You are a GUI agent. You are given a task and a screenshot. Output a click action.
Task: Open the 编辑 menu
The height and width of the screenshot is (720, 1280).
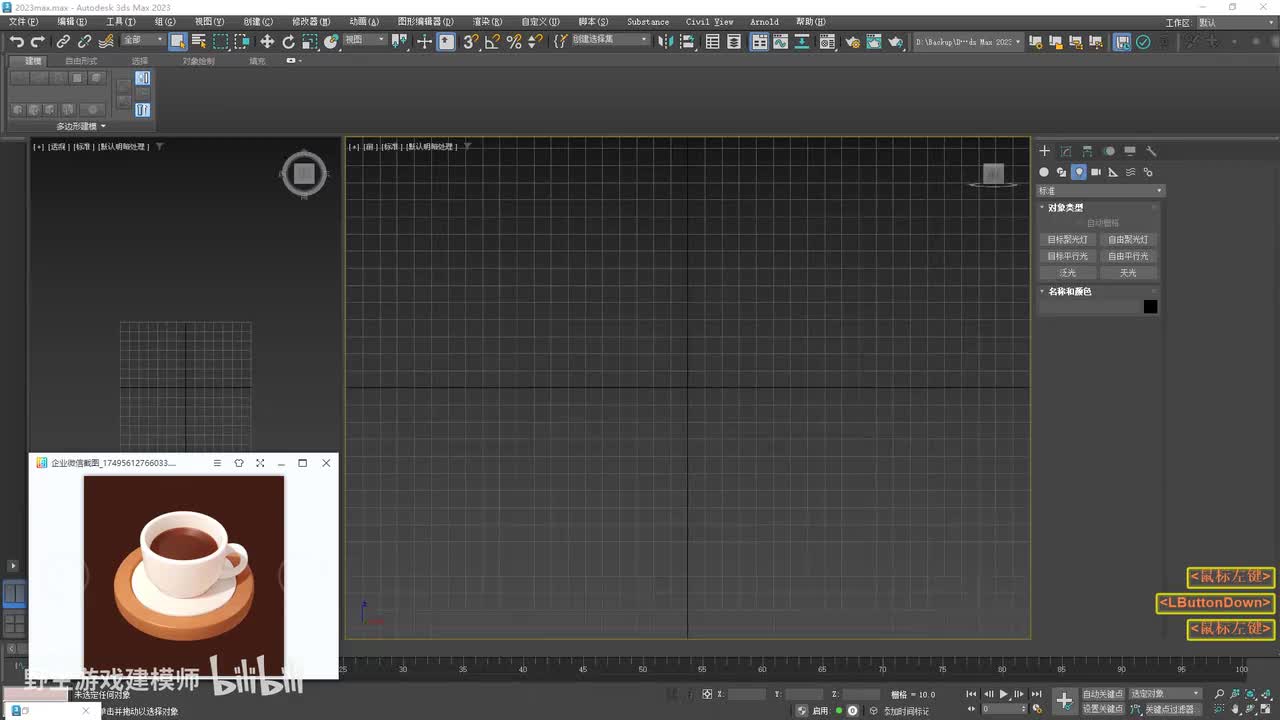(x=72, y=21)
